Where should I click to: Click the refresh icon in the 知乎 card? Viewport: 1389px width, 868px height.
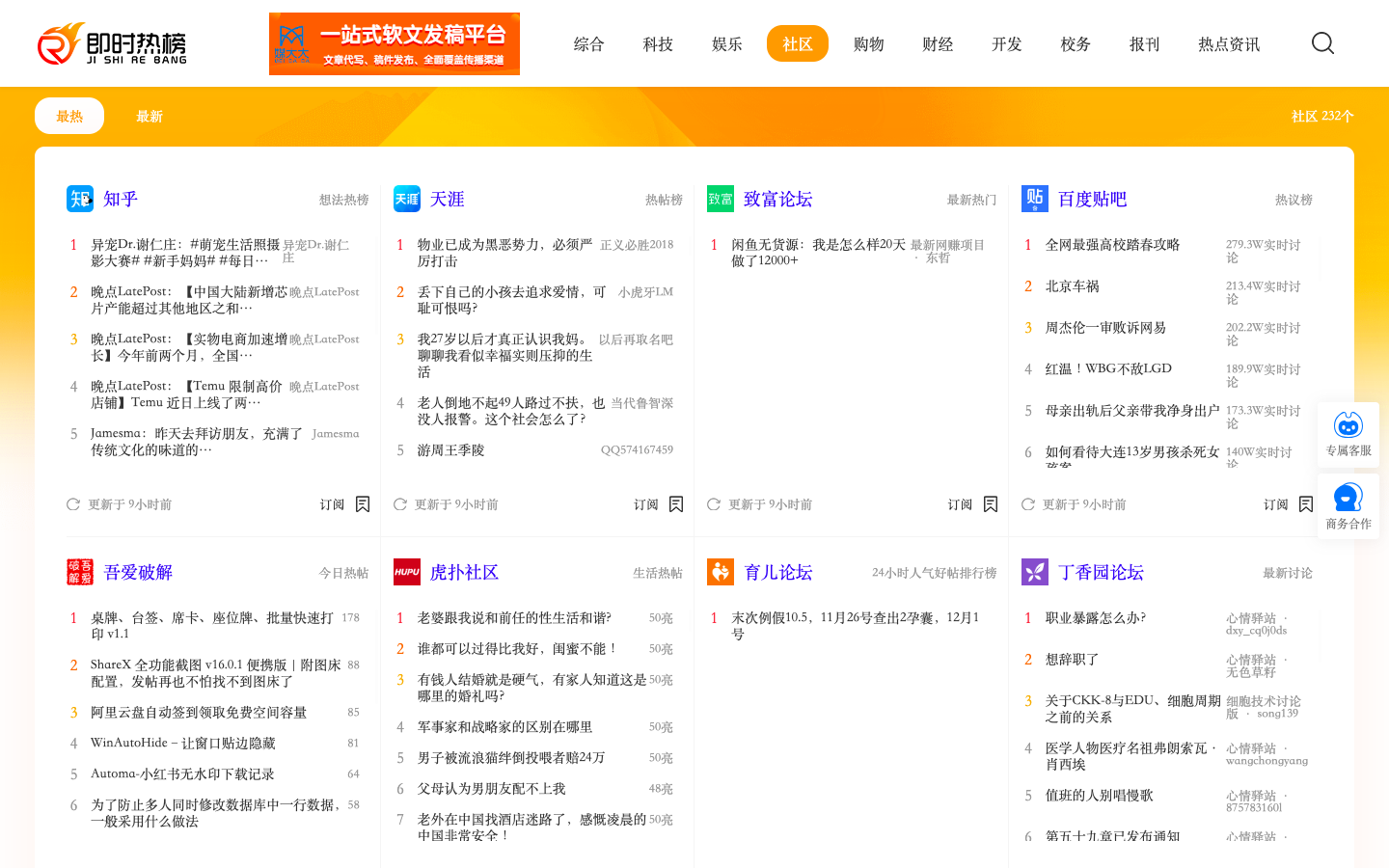(x=73, y=504)
